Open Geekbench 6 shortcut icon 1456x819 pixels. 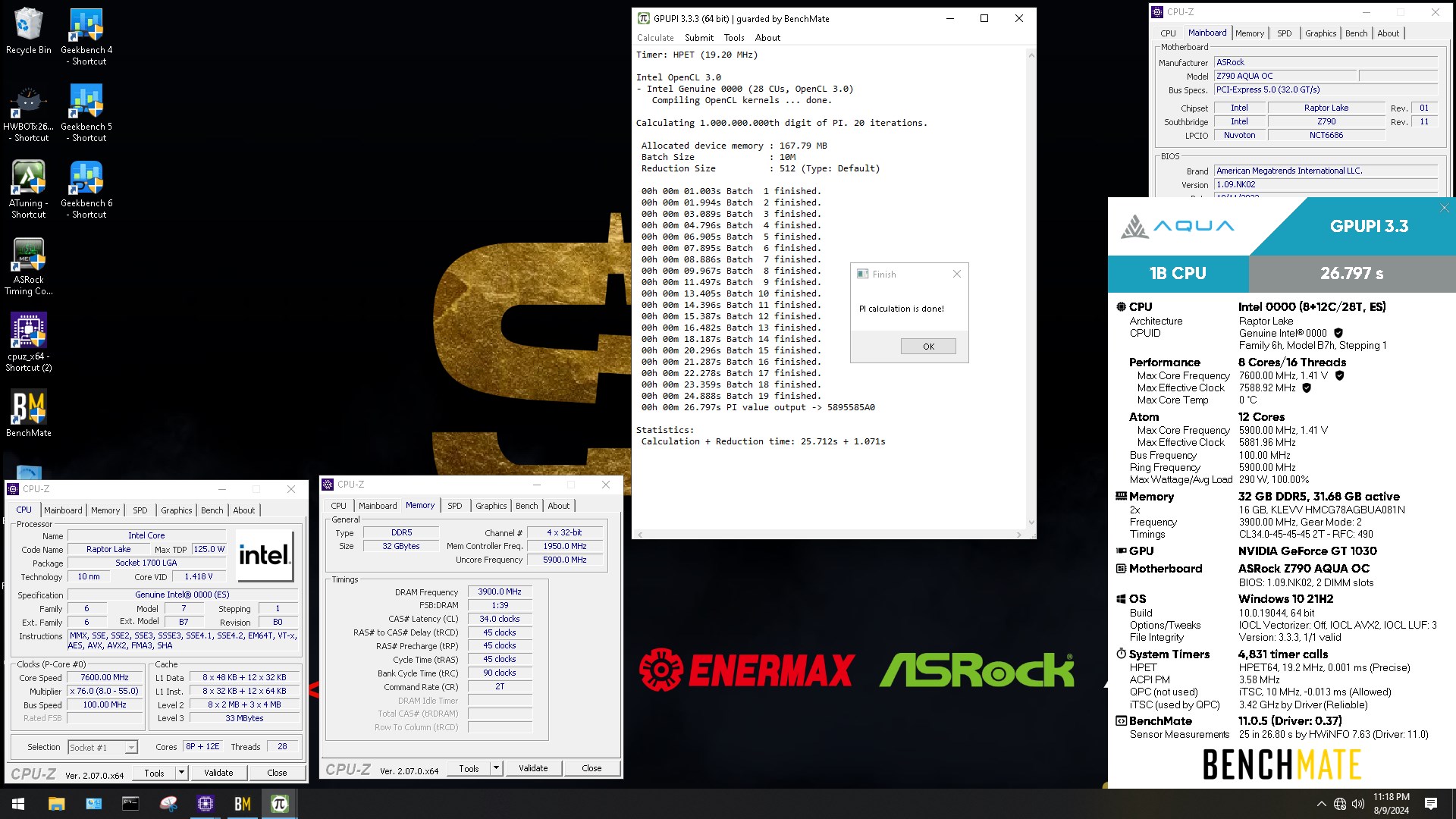pos(86,189)
